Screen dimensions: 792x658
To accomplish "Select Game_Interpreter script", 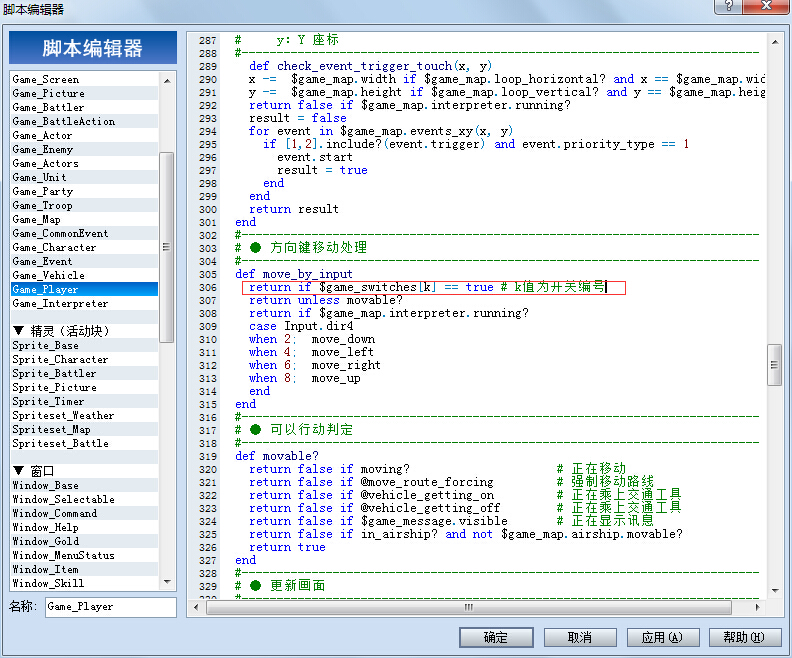I will pos(84,303).
